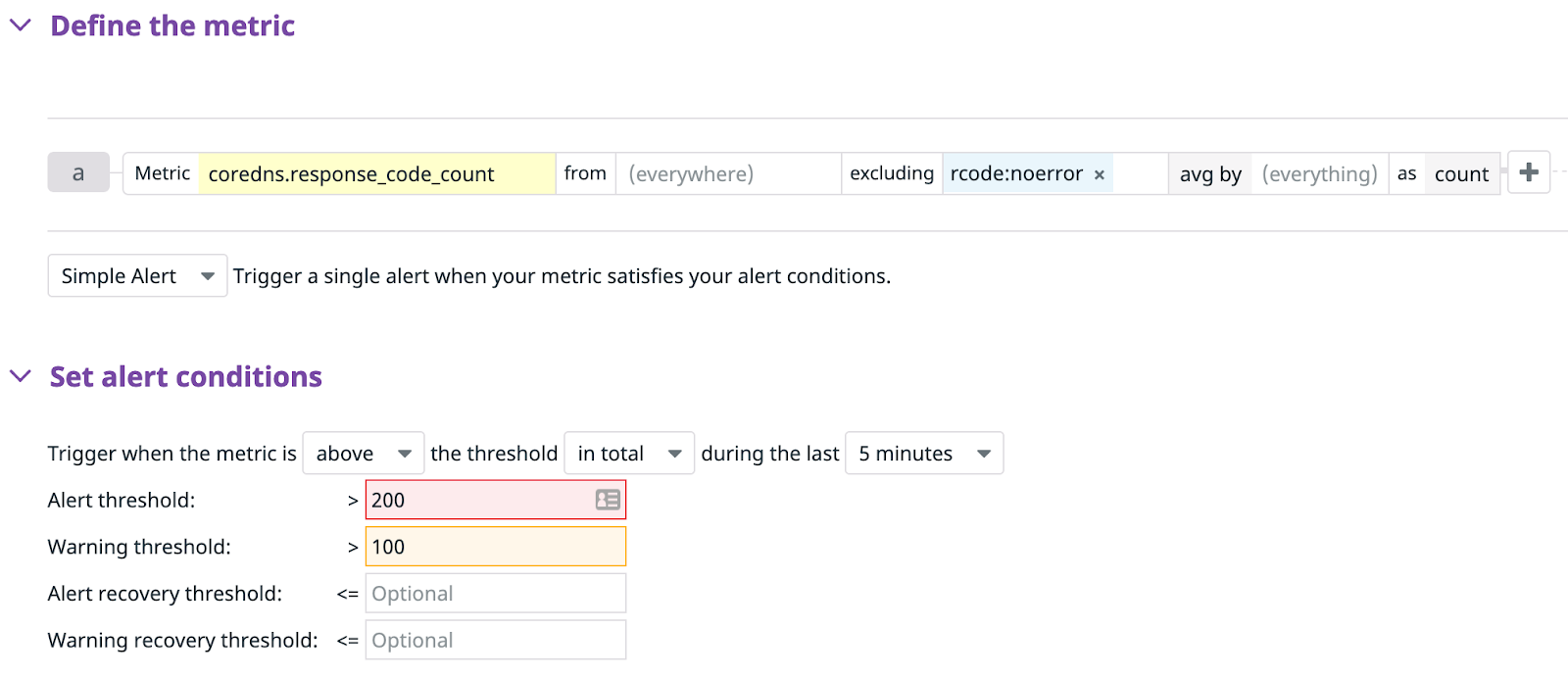The image size is (1568, 677).
Task: Open the Simple Alert dropdown
Action: 137,276
